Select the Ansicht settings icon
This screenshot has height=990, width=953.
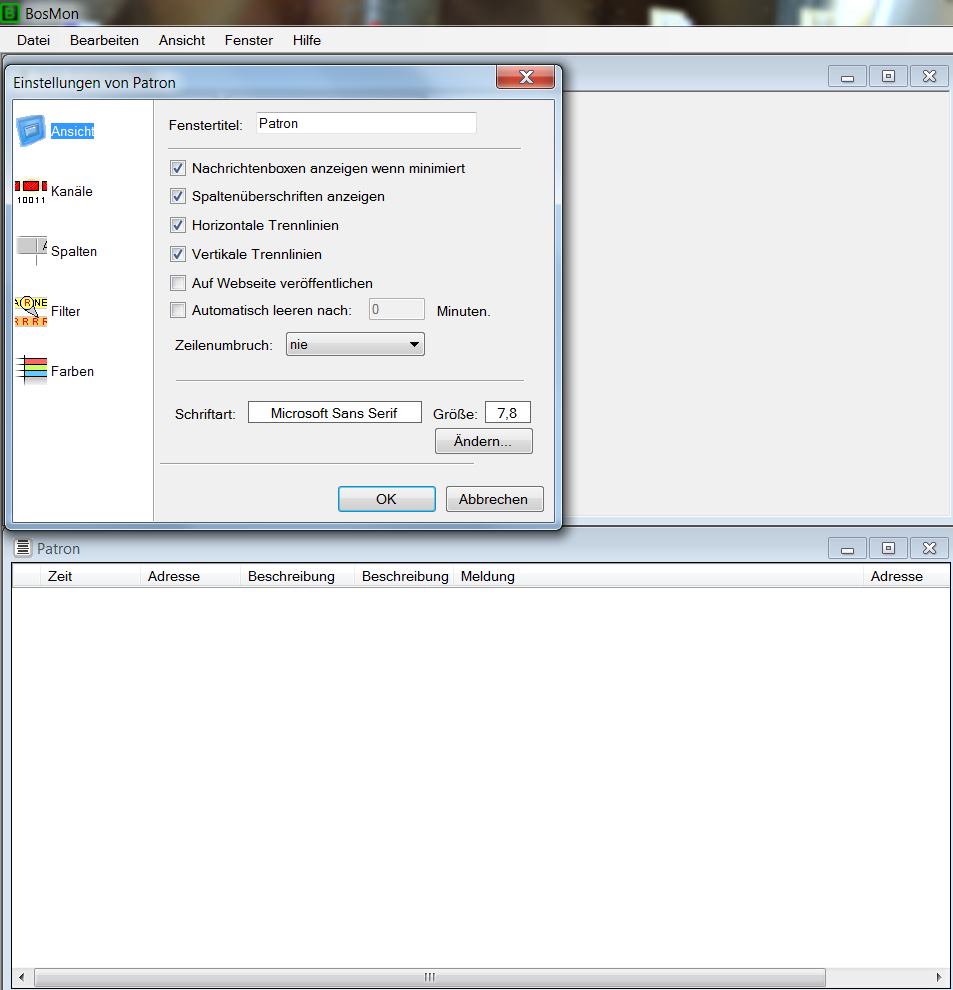32,131
